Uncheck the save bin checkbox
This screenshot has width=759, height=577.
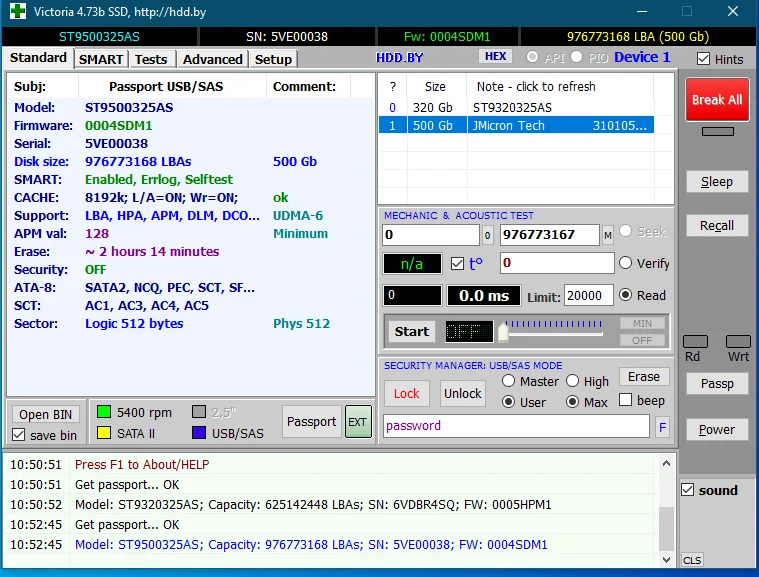point(19,435)
